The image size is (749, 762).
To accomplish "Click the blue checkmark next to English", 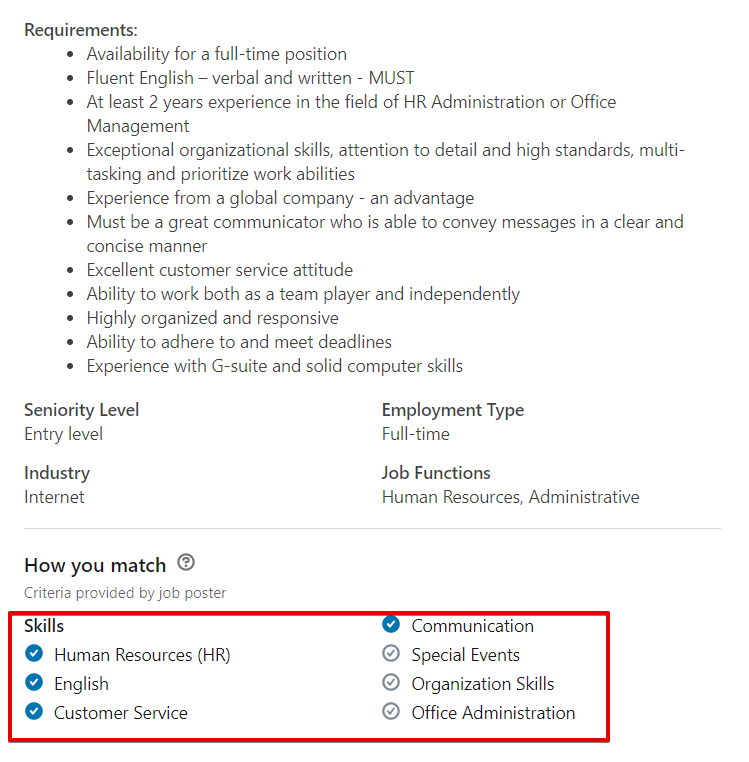I will click(34, 682).
